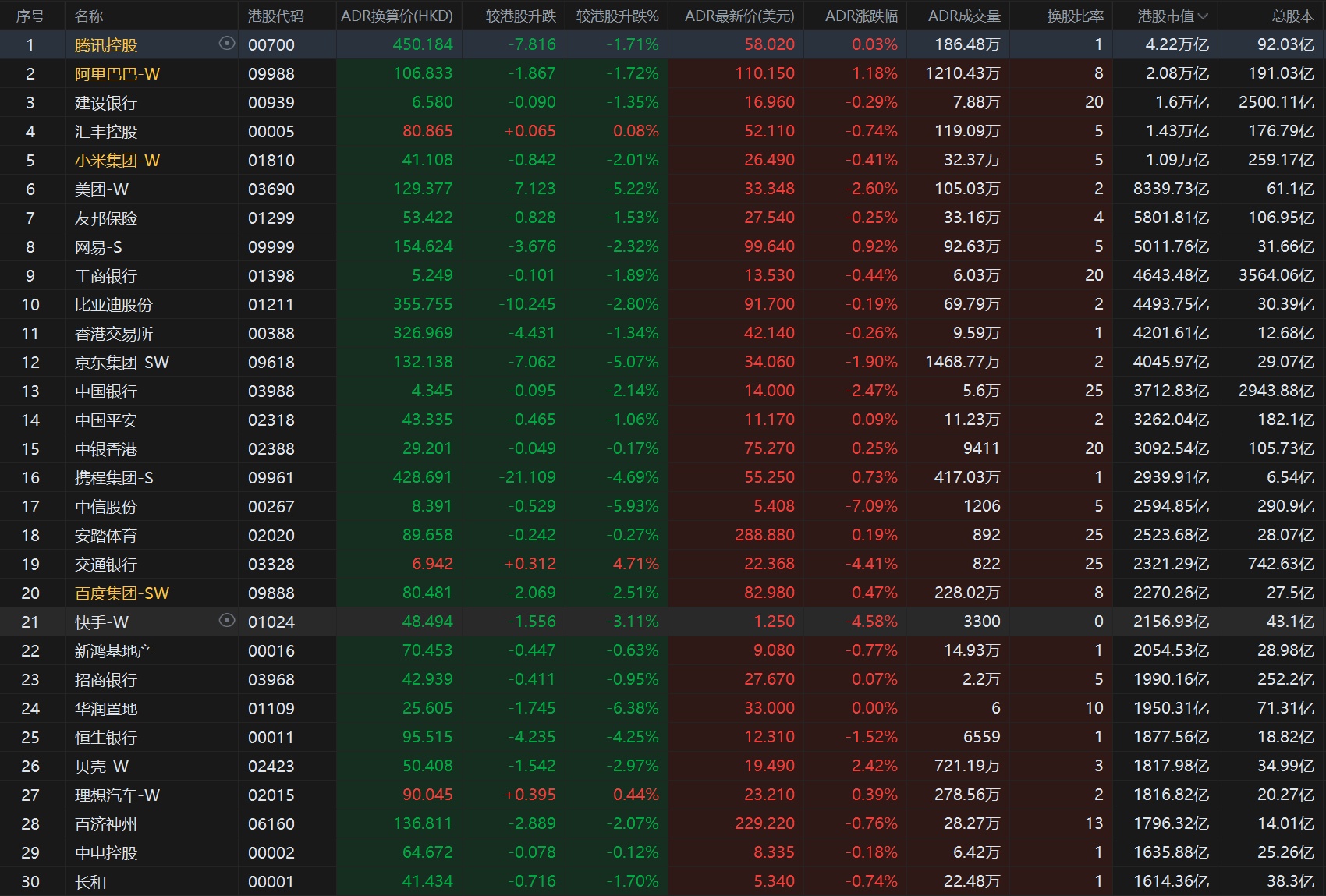Image resolution: width=1326 pixels, height=896 pixels.
Task: Click stock code 09999 for 网易-S
Action: (271, 247)
